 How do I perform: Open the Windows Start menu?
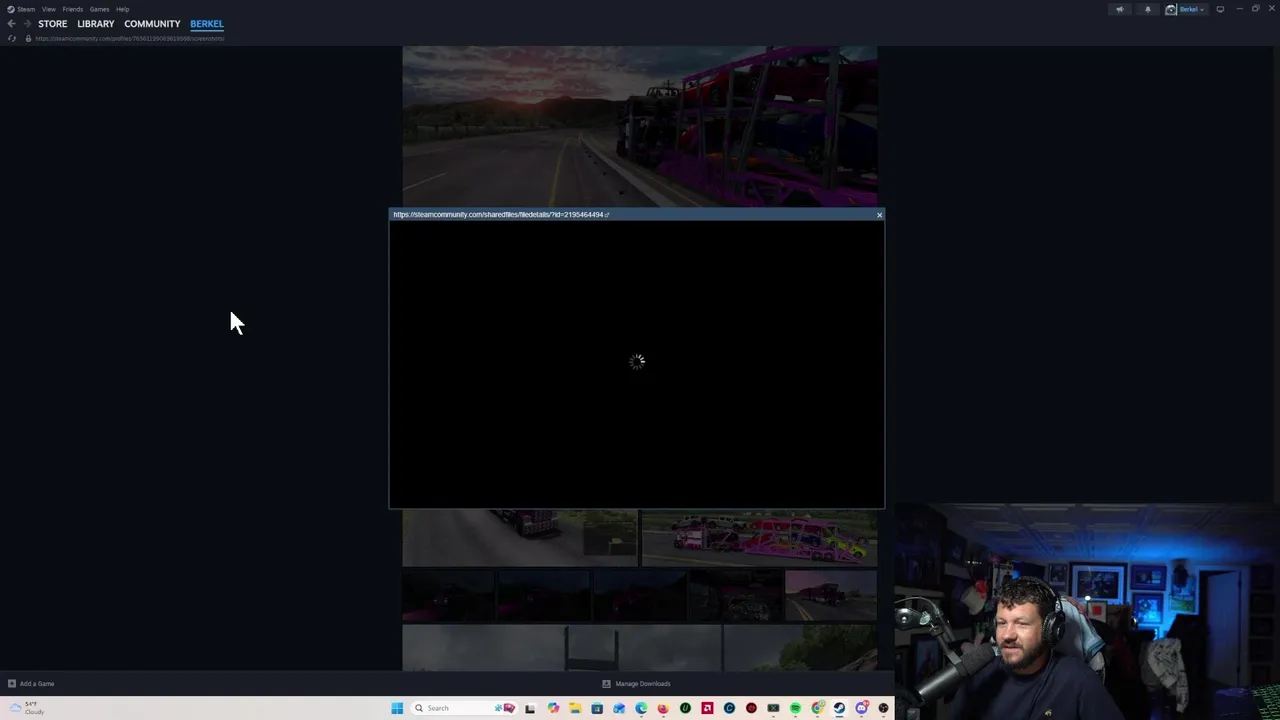pyautogui.click(x=397, y=708)
